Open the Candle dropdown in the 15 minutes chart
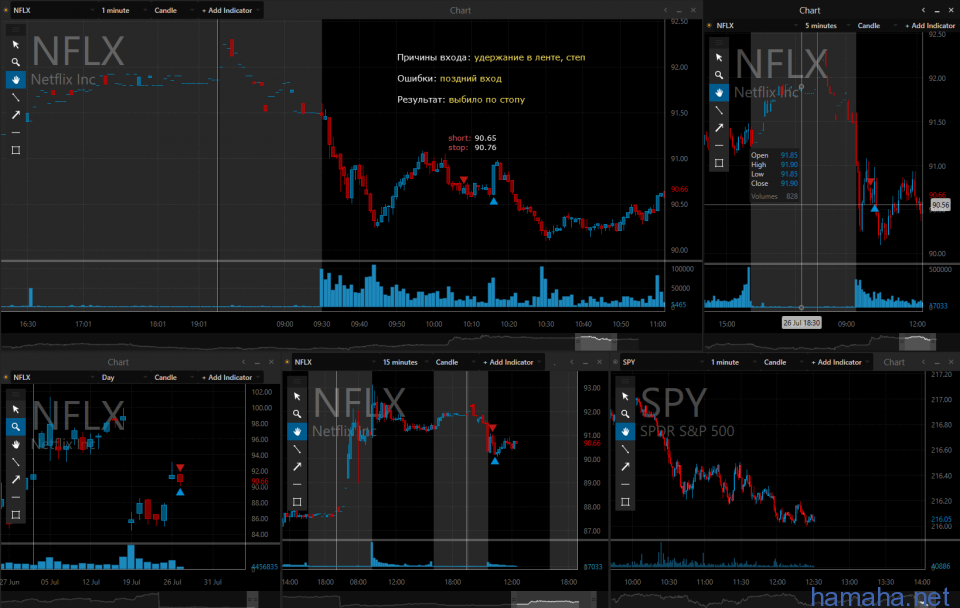Image resolution: width=960 pixels, height=608 pixels. tap(455, 362)
